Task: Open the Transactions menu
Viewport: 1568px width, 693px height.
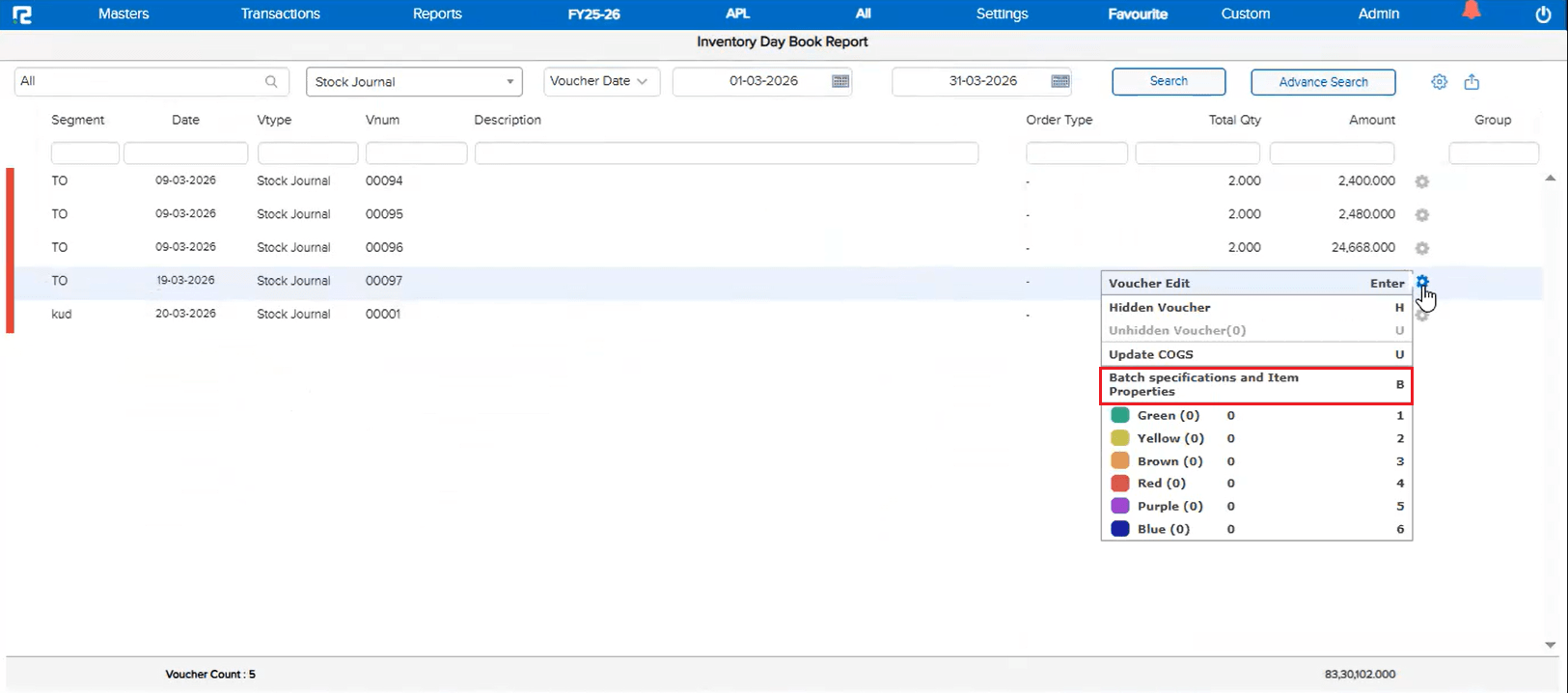Action: (x=281, y=14)
